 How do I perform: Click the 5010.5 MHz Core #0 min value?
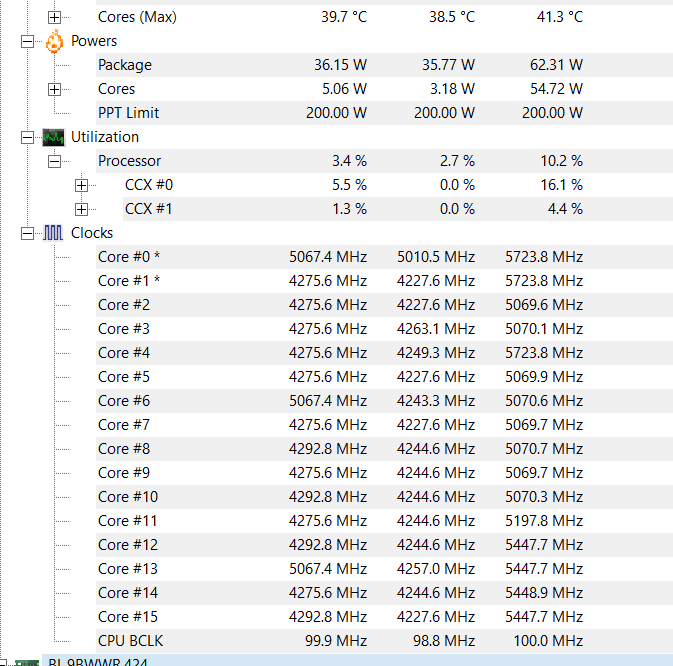pos(436,257)
